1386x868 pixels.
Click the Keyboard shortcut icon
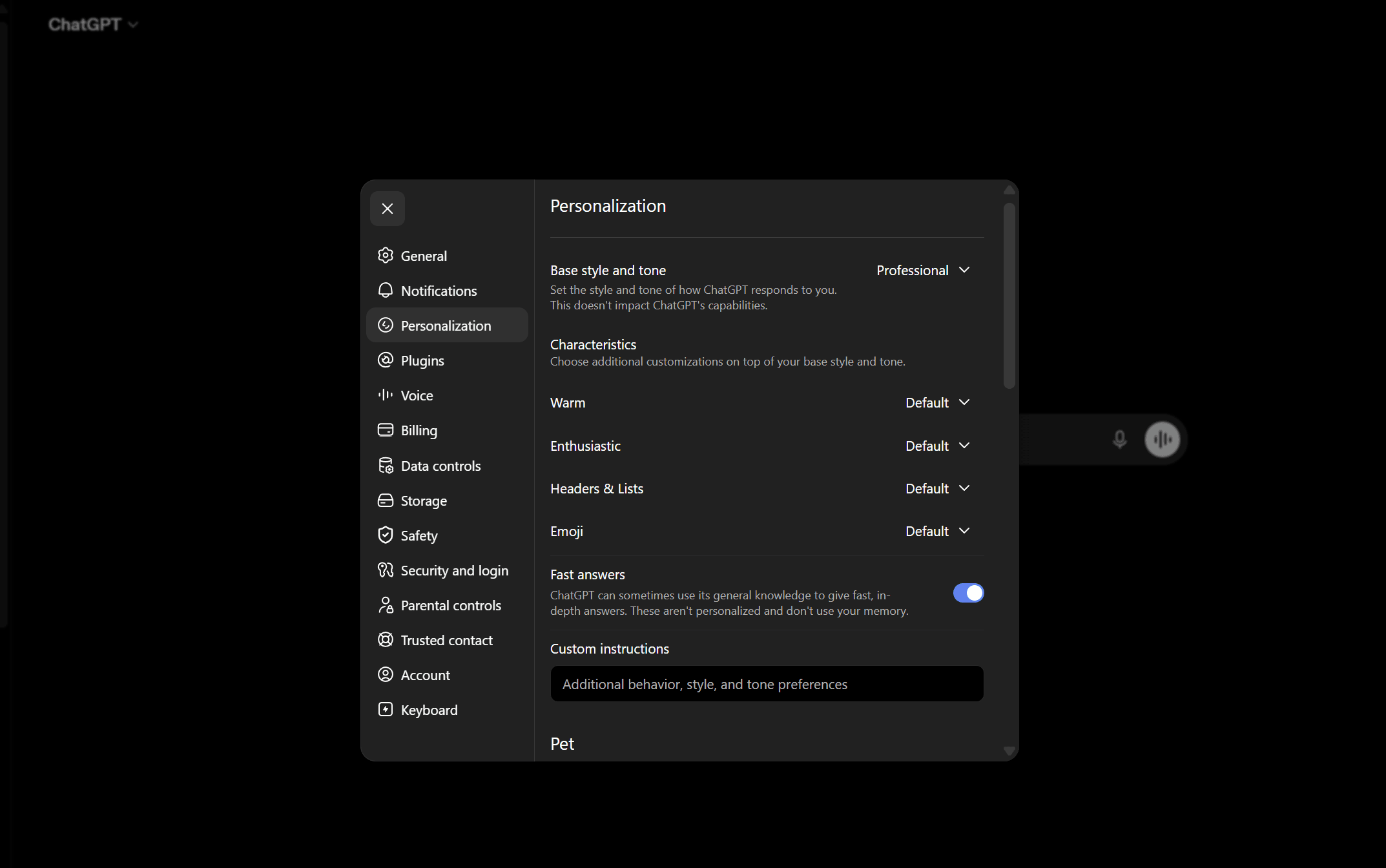(386, 710)
